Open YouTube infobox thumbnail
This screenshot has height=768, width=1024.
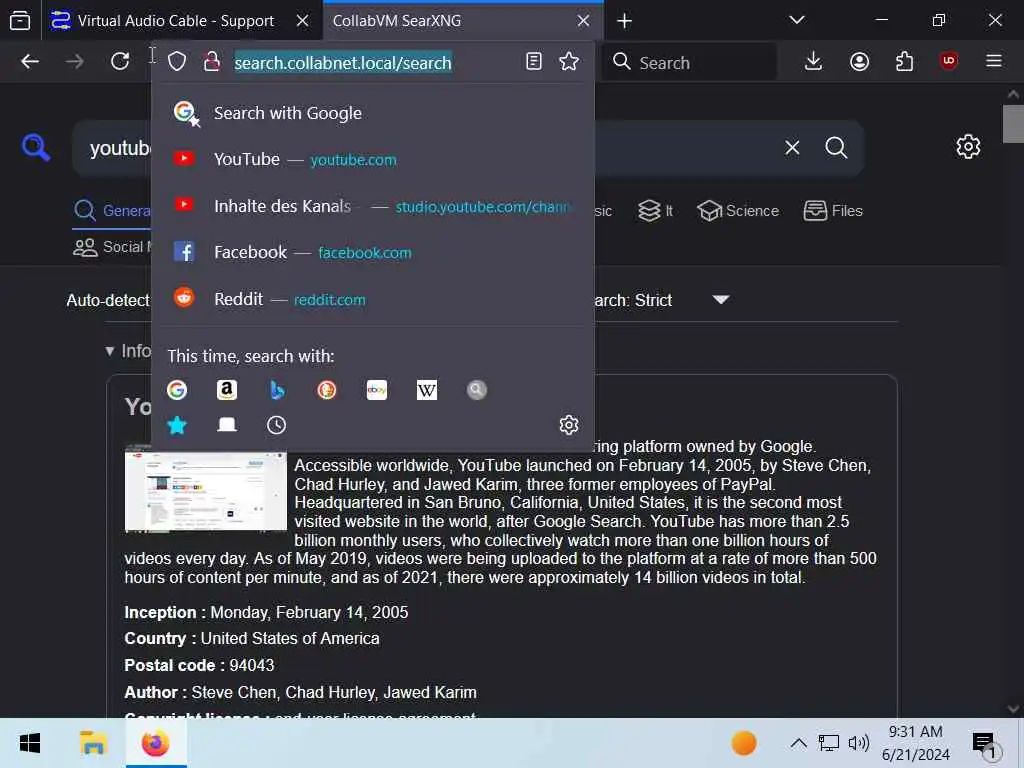pos(206,490)
